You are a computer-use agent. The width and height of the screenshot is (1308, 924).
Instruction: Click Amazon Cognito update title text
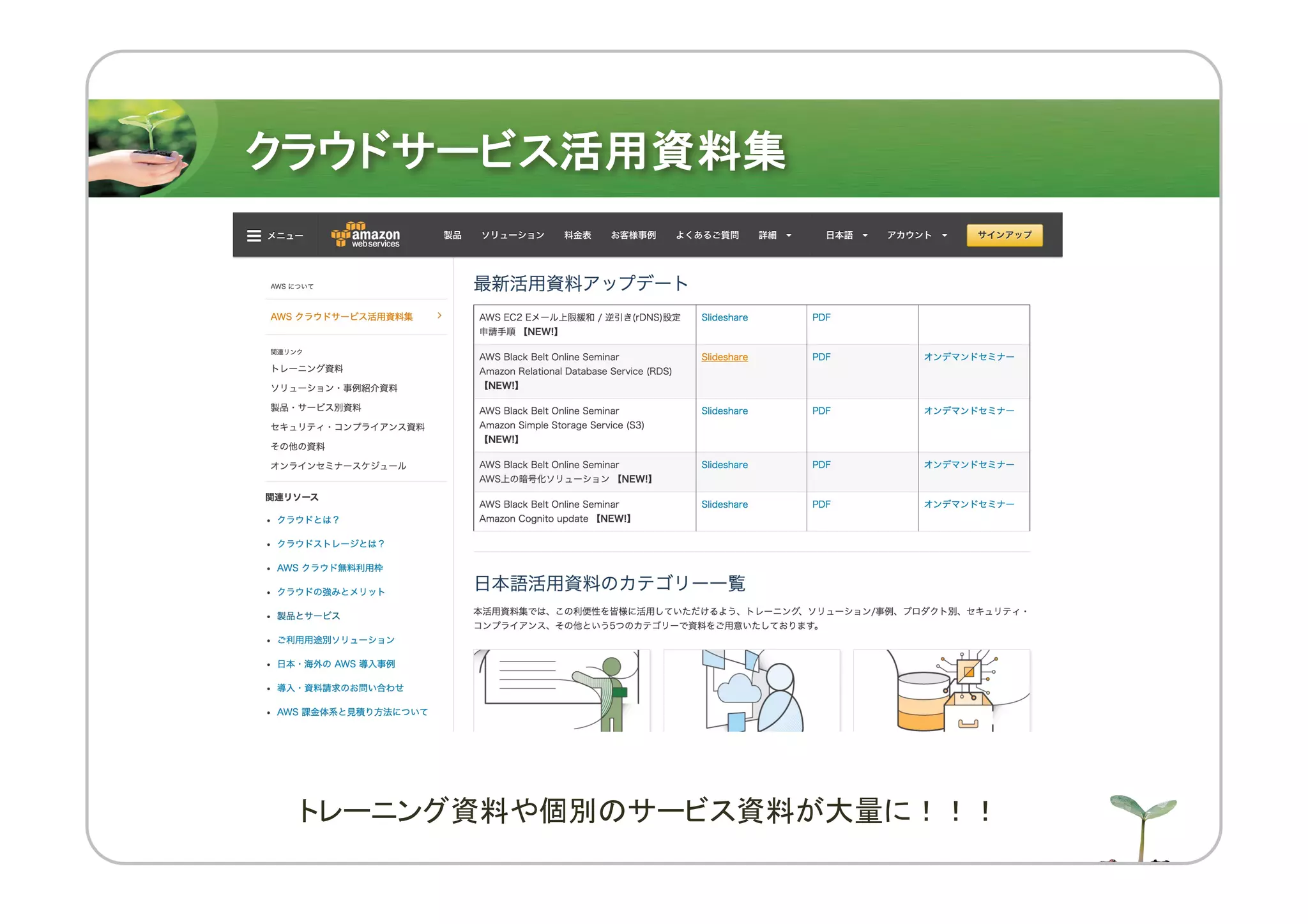click(533, 519)
